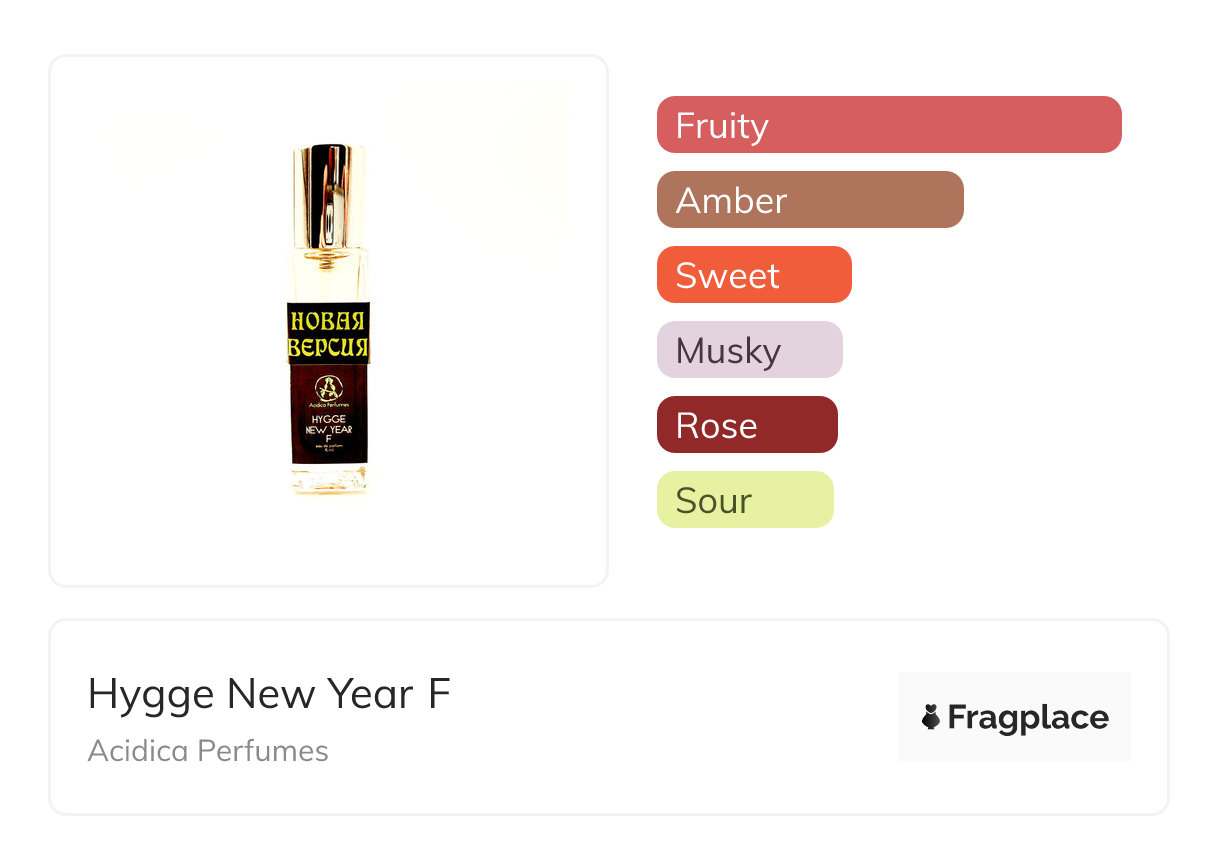Select the Amber accord bar
The image size is (1218, 864).
click(x=810, y=200)
